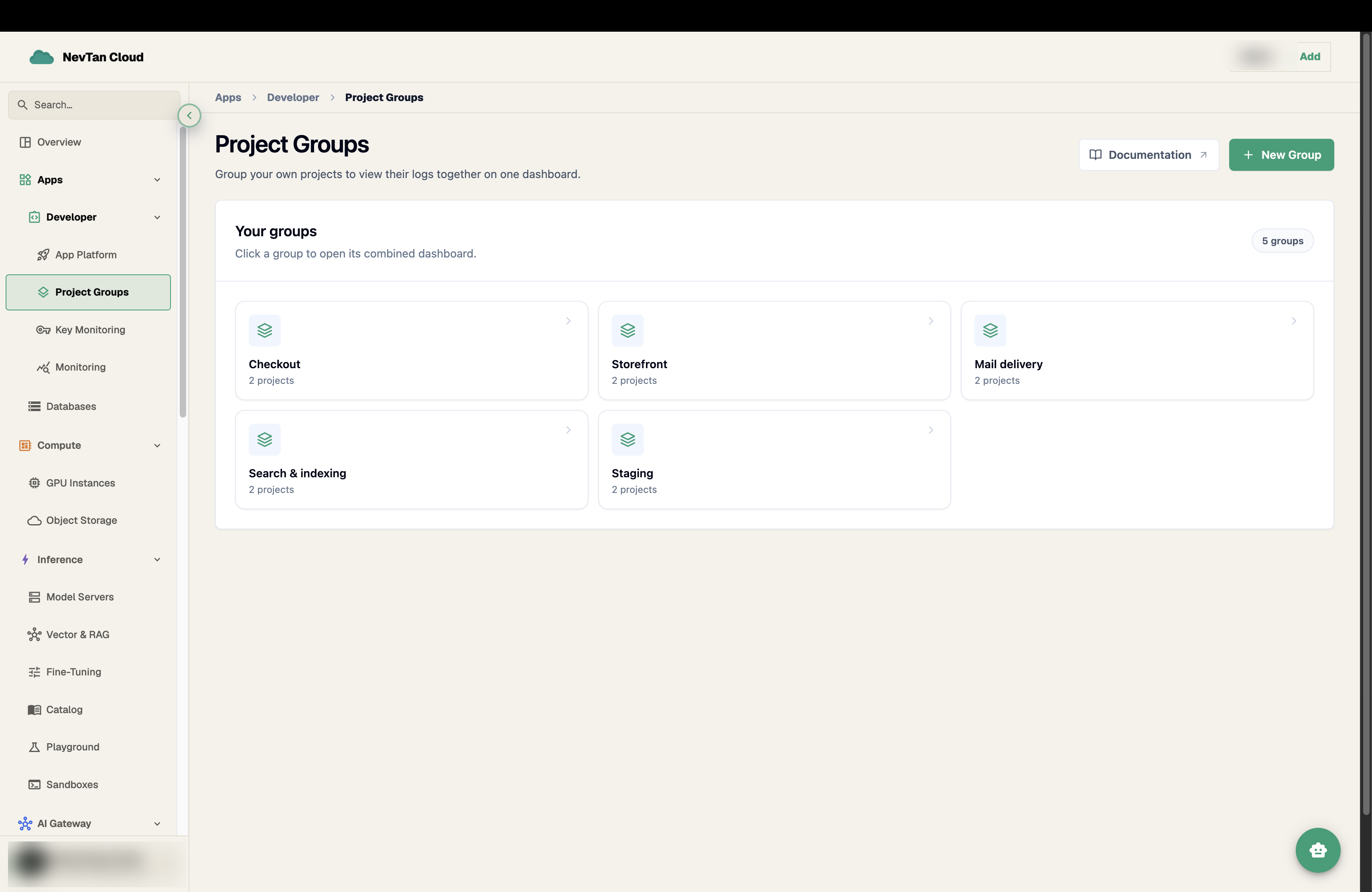
Task: Click the Vector & RAG network icon
Action: pyautogui.click(x=34, y=635)
